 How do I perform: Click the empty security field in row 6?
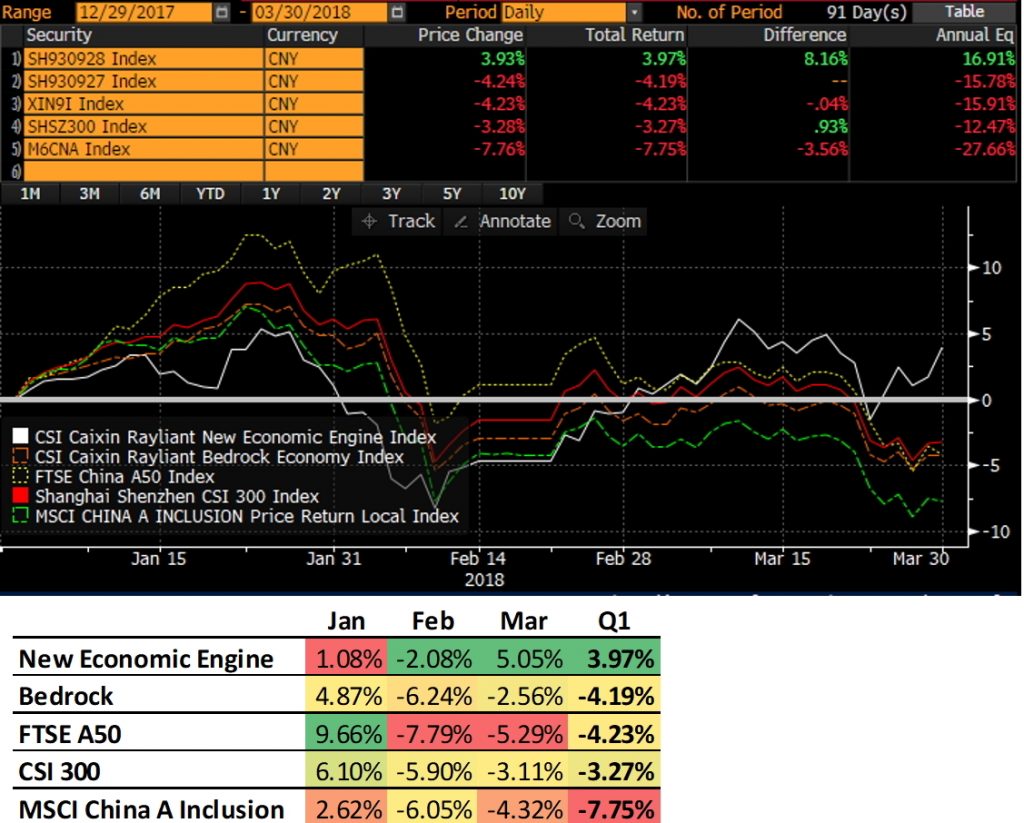pos(144,171)
